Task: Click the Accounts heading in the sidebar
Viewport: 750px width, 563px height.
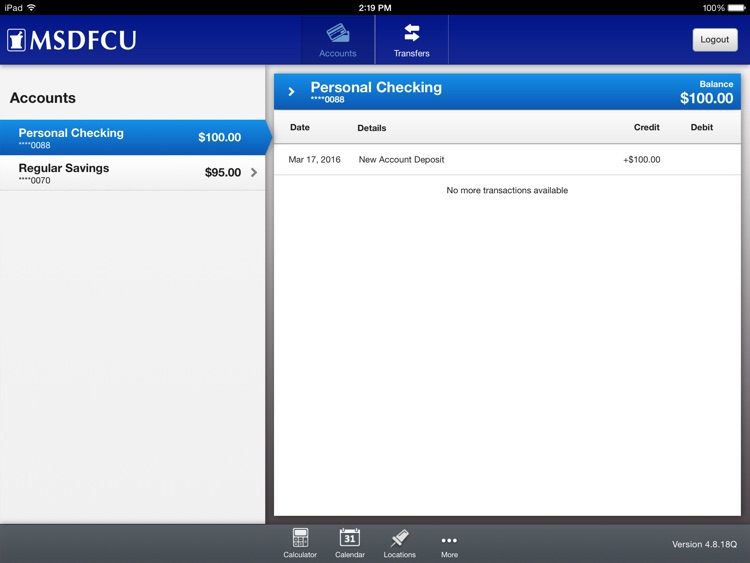Action: (x=43, y=98)
